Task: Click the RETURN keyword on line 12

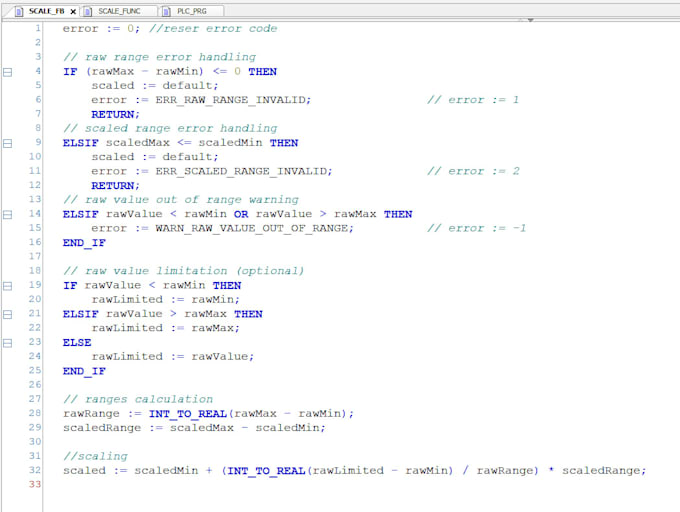Action: pyautogui.click(x=113, y=186)
